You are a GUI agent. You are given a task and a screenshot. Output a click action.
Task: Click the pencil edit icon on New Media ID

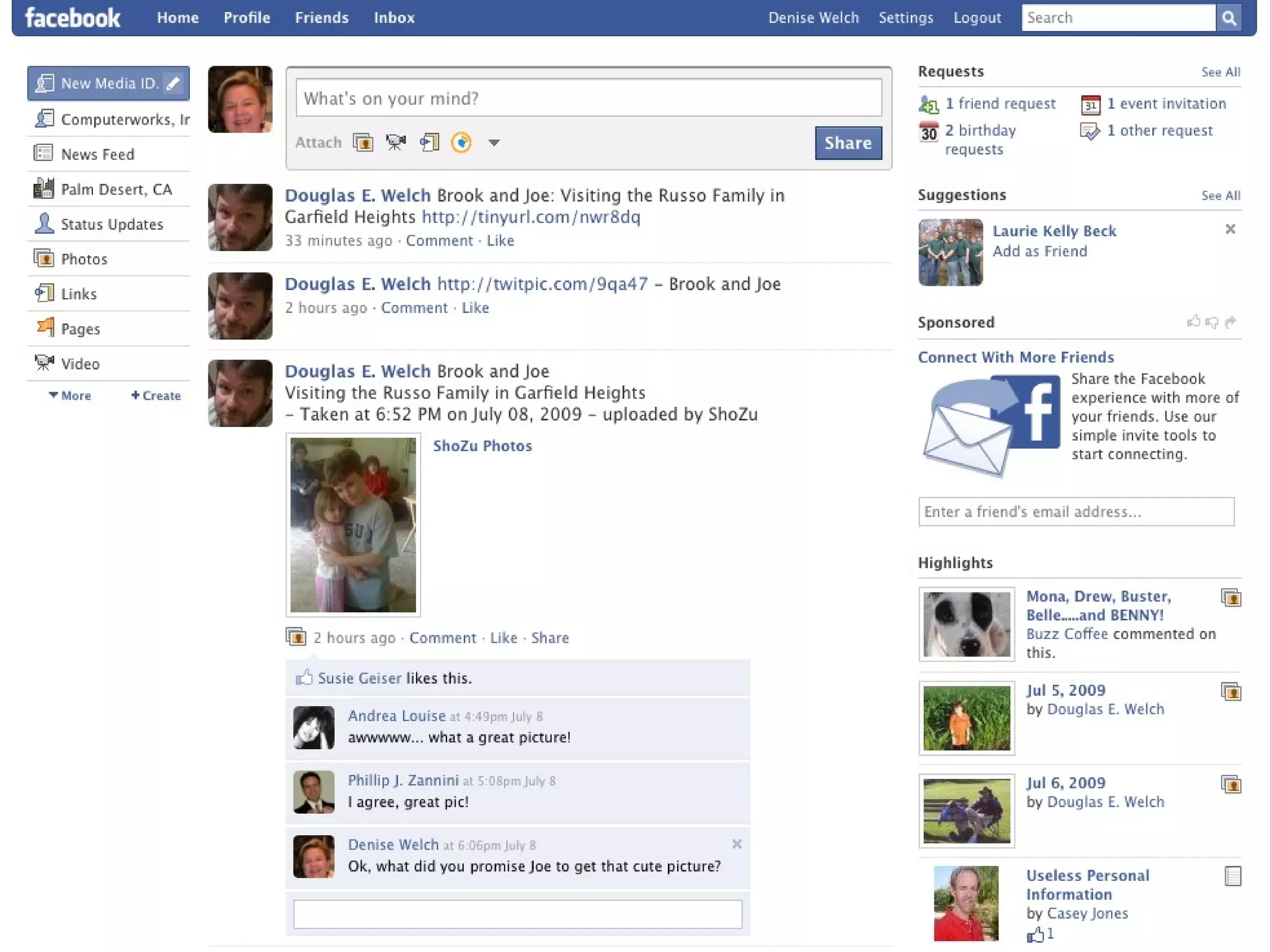click(x=174, y=83)
